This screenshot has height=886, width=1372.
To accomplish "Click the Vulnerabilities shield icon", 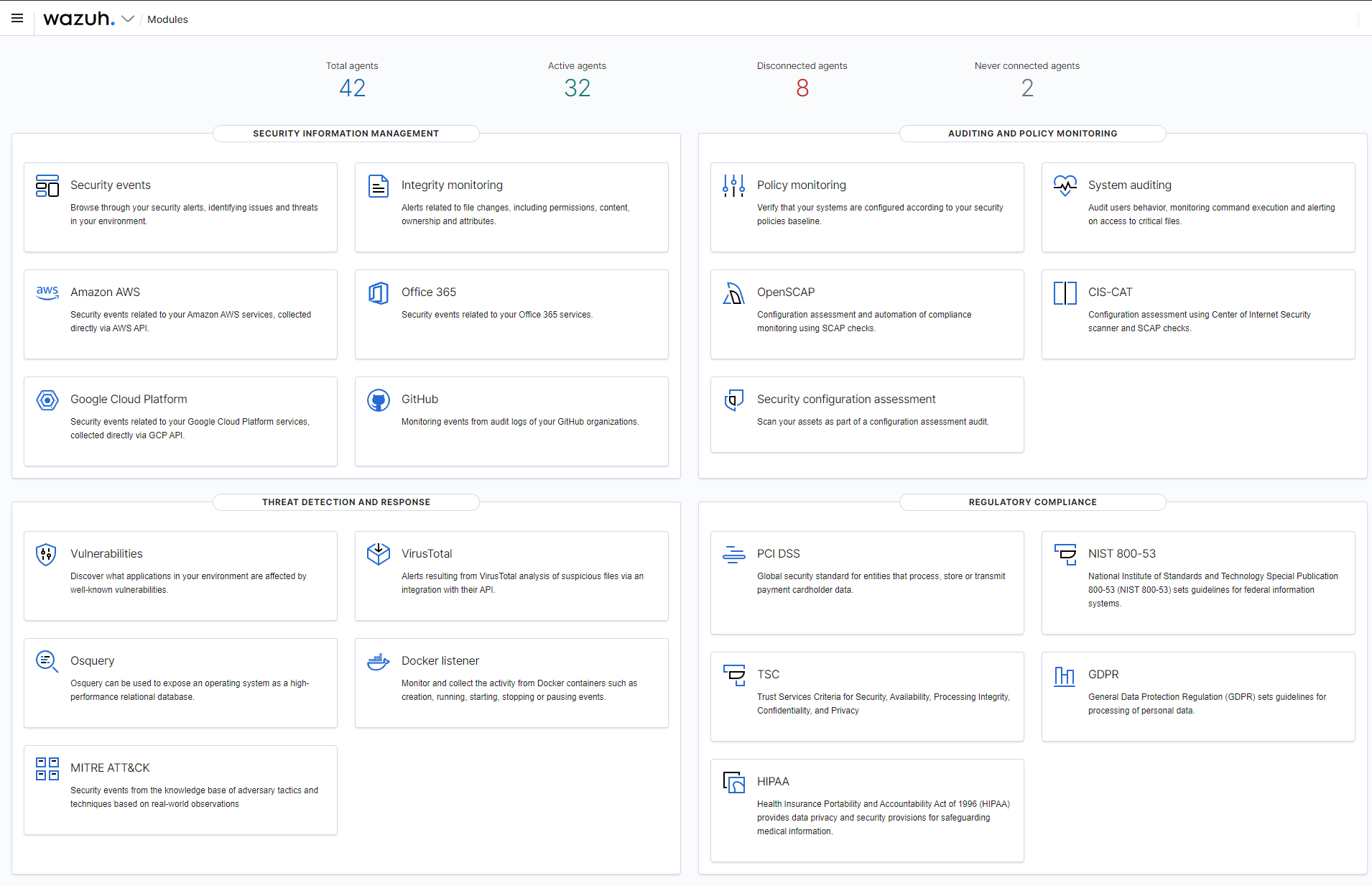I will [x=46, y=554].
